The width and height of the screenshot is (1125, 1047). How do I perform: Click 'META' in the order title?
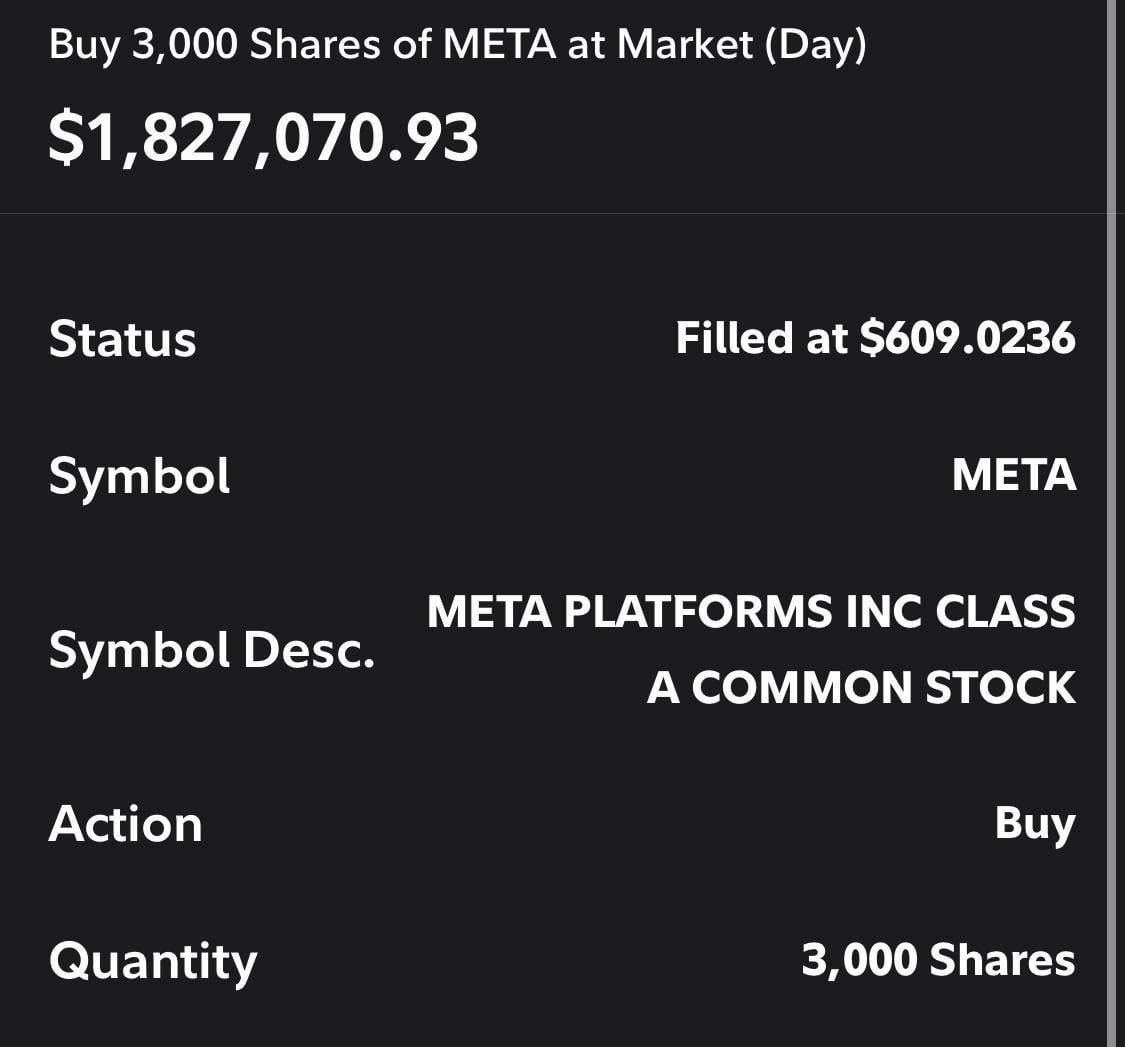coord(498,46)
